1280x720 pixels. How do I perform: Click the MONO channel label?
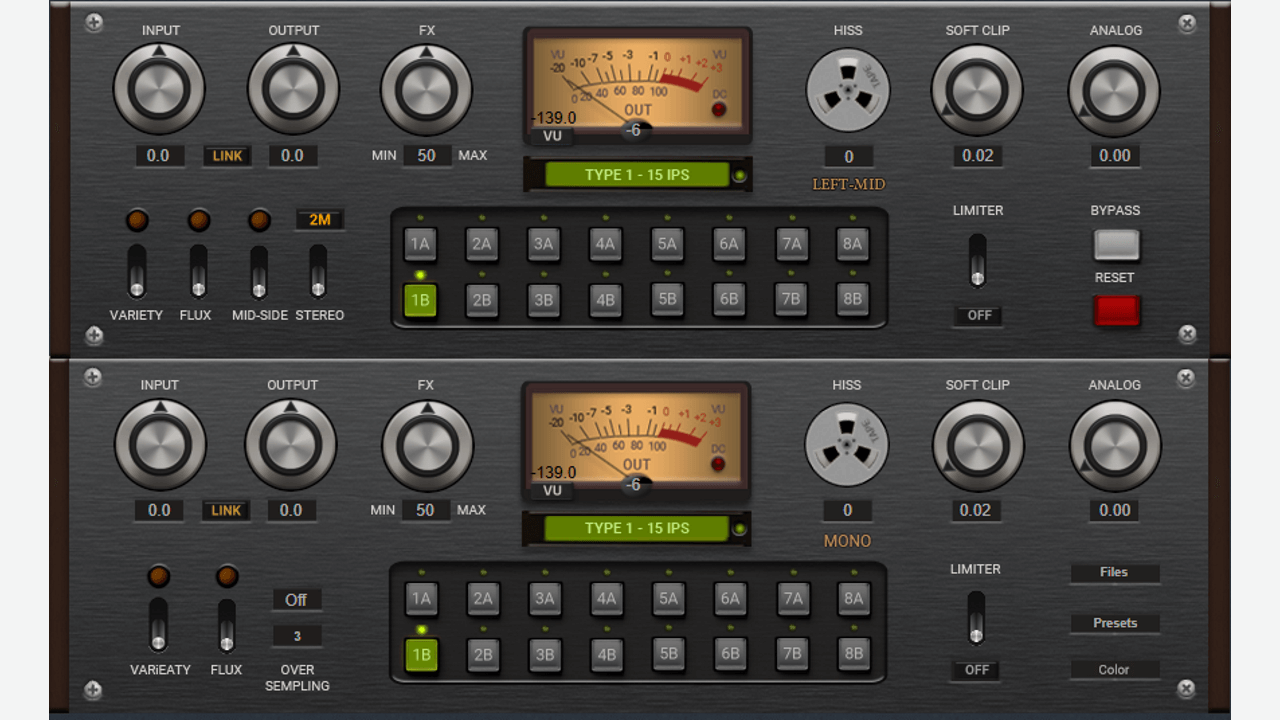pos(847,541)
